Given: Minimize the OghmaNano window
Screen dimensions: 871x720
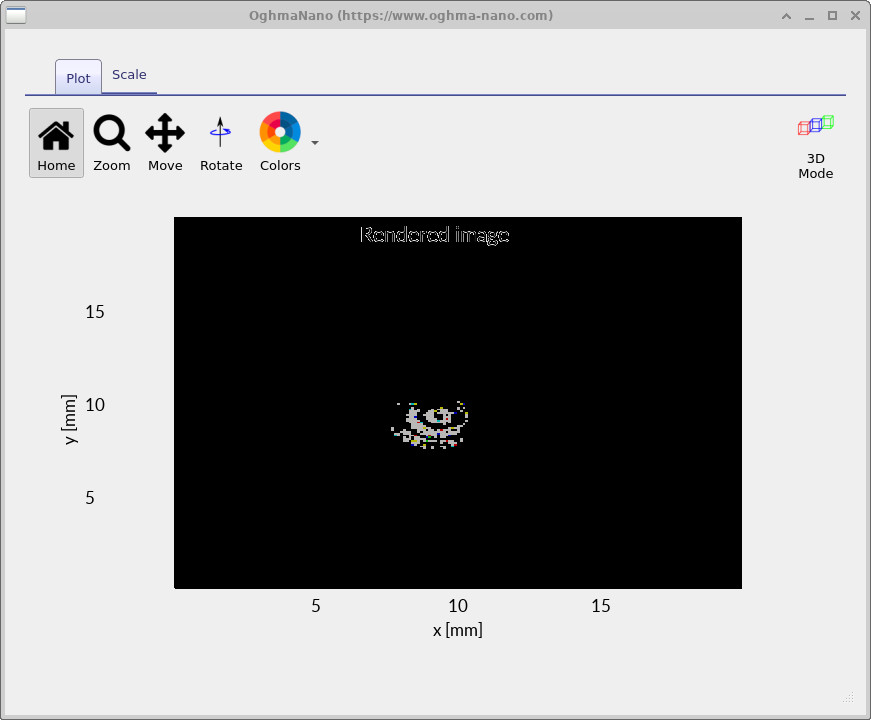Looking at the screenshot, I should tap(810, 15).
